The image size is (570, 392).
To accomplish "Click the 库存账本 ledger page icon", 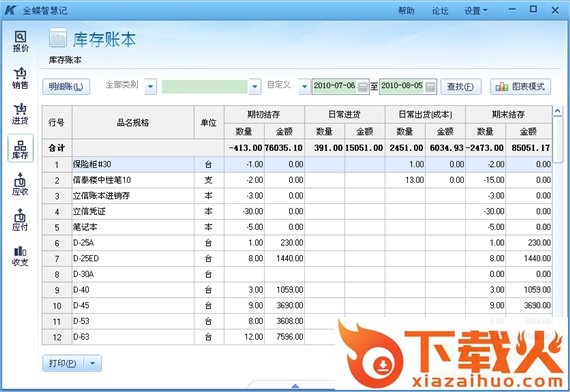I will coord(58,38).
